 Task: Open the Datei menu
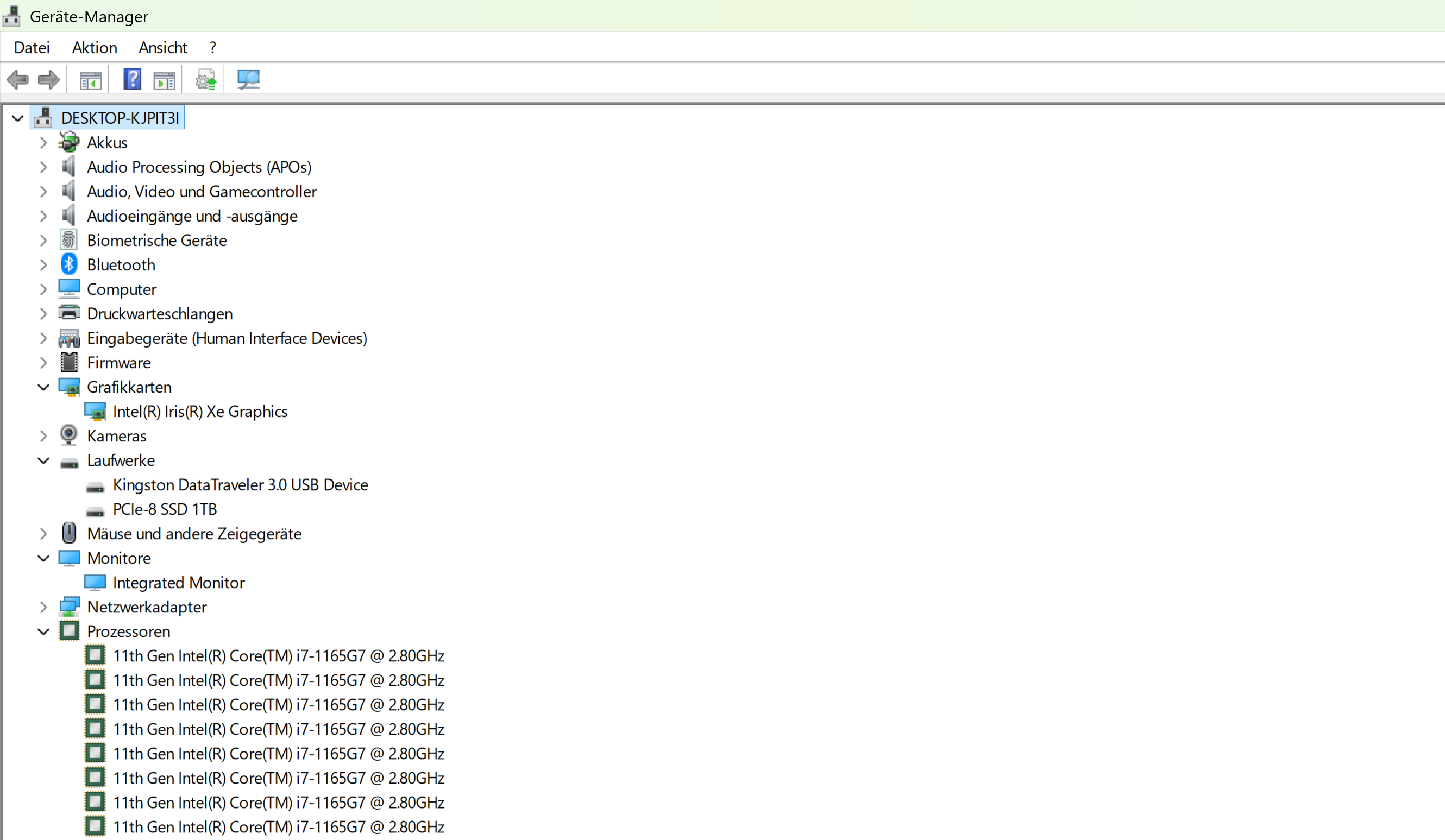point(32,48)
